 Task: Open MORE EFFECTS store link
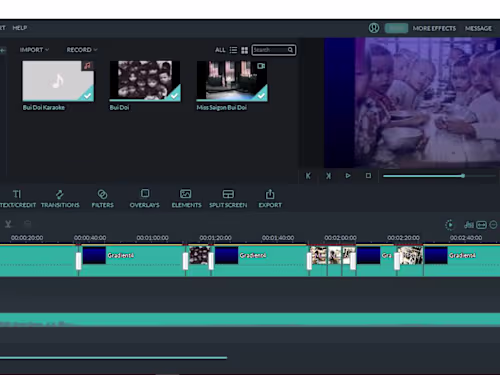coord(434,28)
